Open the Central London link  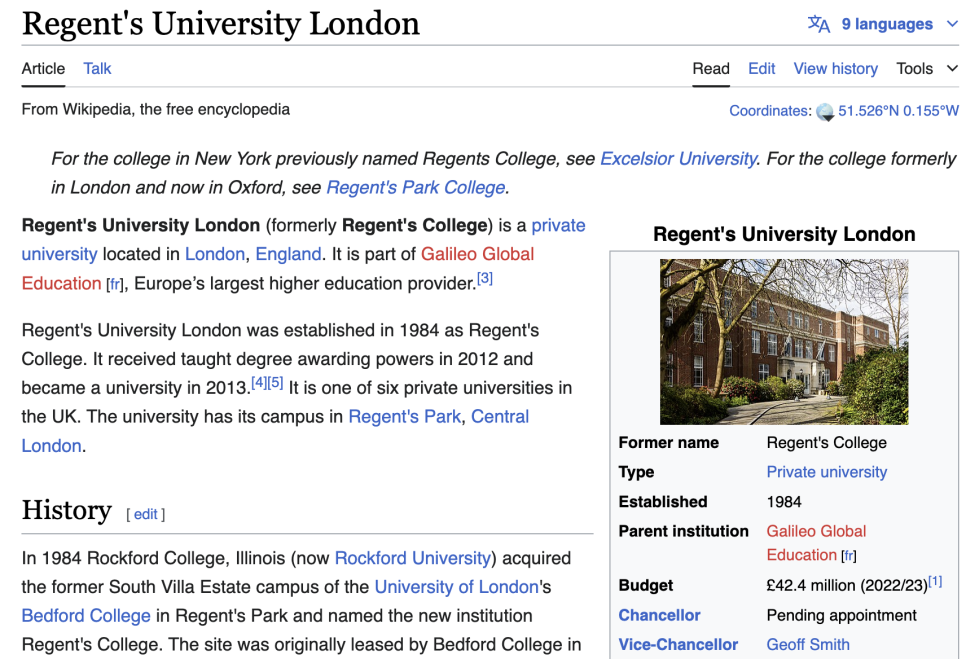500,417
